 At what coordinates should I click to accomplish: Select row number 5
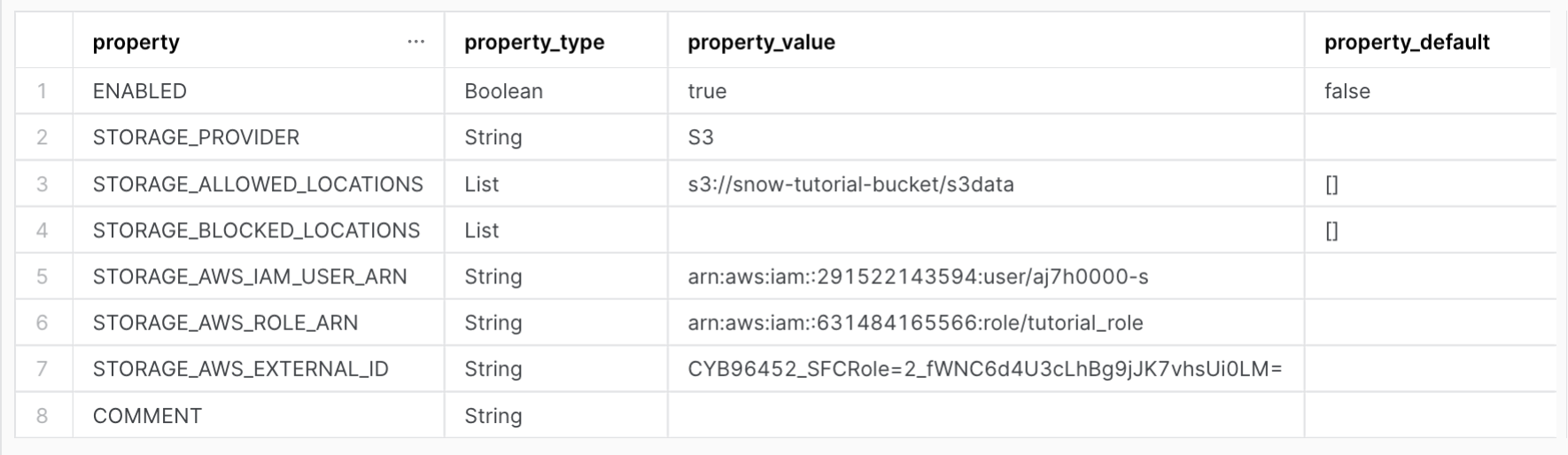43,276
